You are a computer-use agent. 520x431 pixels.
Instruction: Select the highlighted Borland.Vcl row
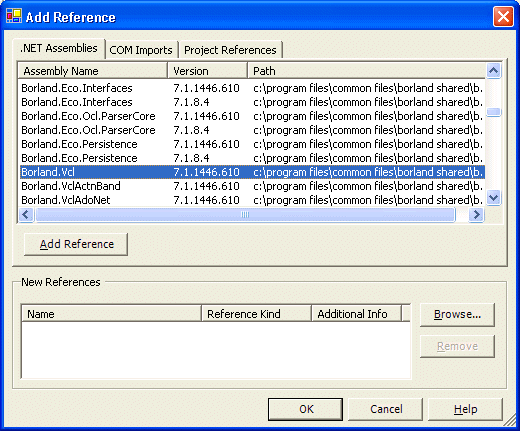click(252, 172)
